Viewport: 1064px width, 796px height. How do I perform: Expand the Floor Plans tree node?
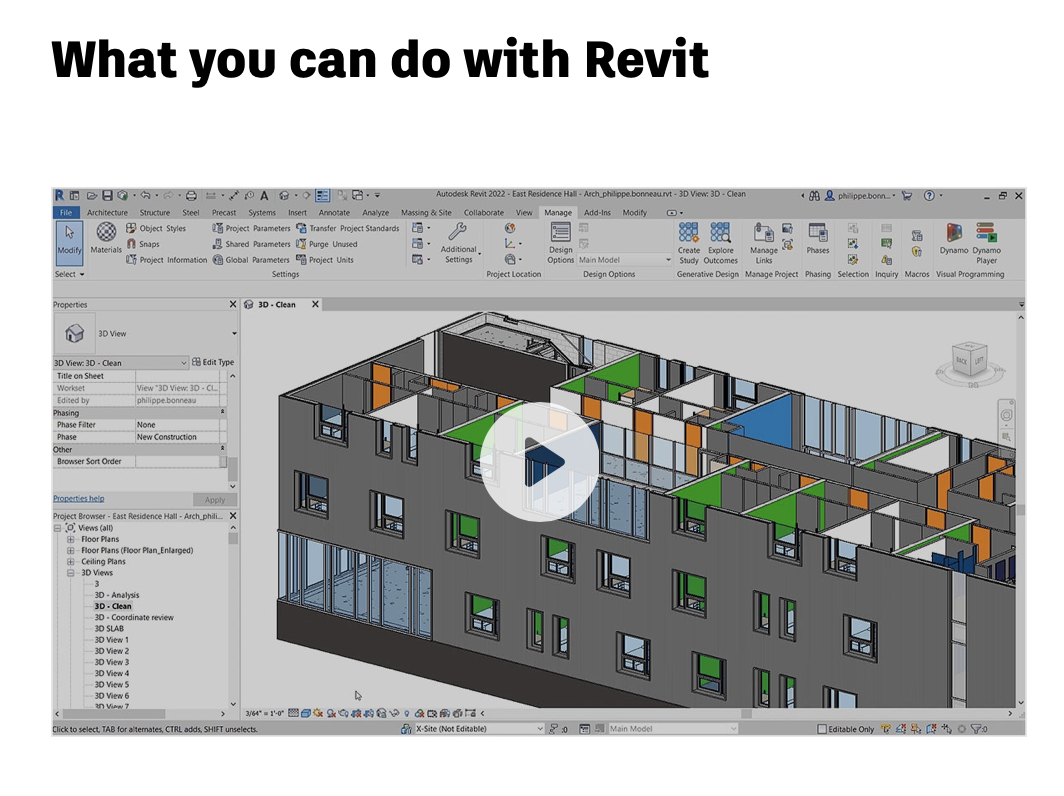pyautogui.click(x=71, y=540)
